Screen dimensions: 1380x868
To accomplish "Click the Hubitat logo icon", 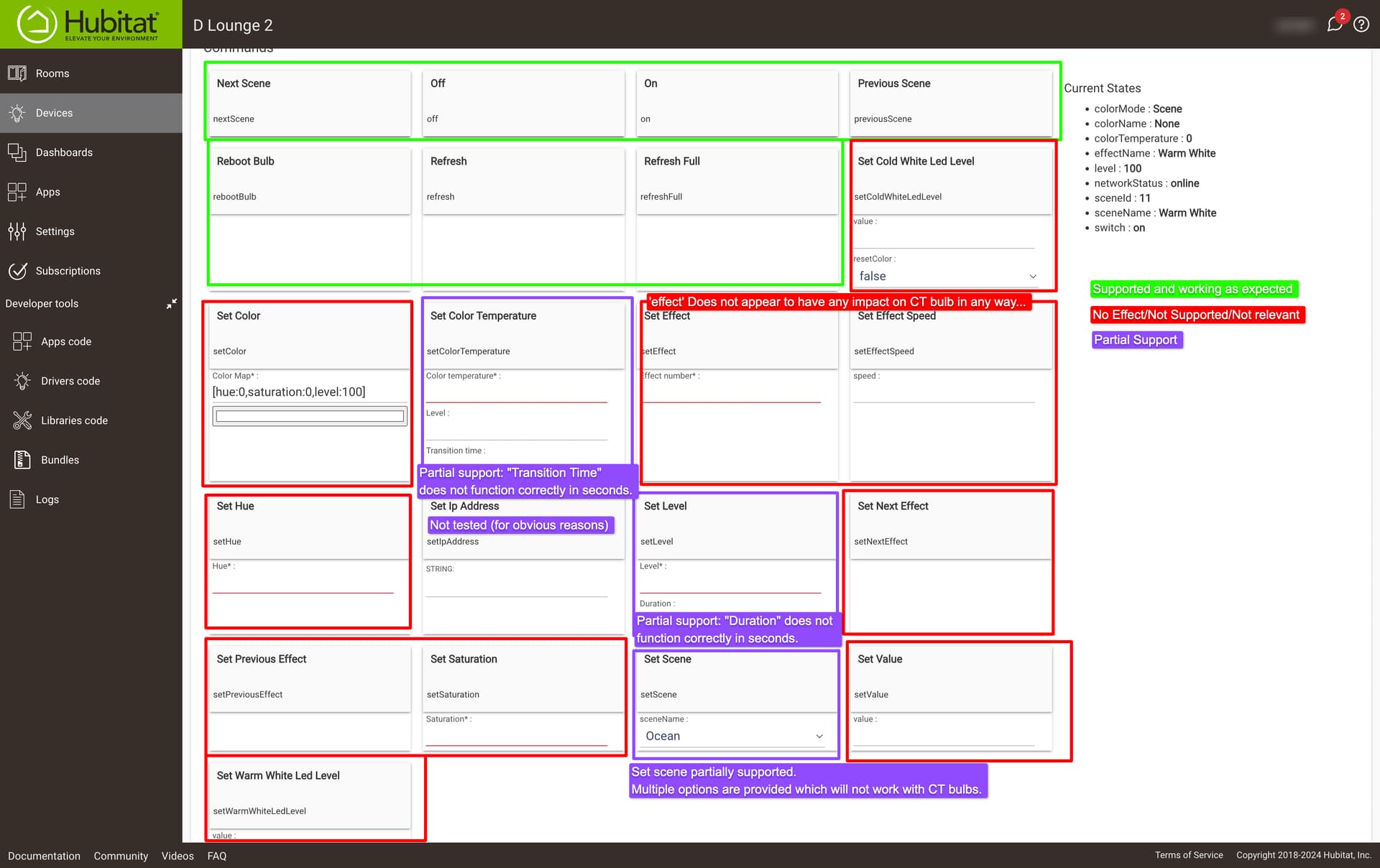I will (x=37, y=24).
